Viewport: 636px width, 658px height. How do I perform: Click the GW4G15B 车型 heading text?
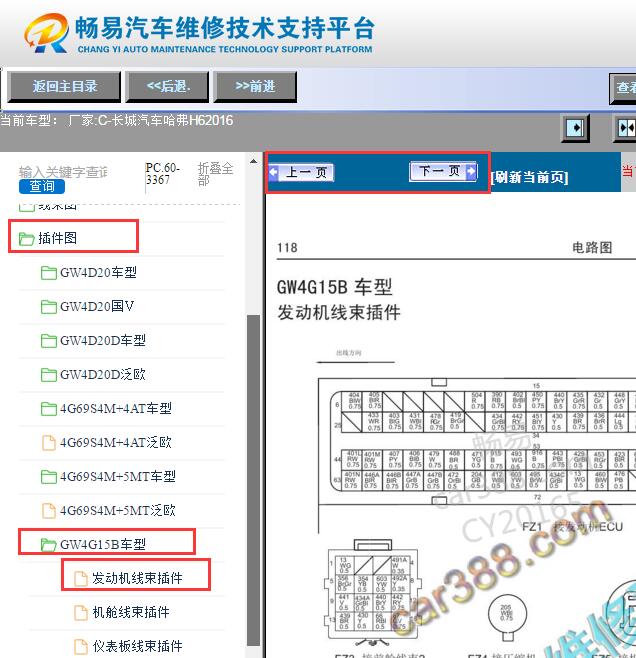pyautogui.click(x=334, y=287)
